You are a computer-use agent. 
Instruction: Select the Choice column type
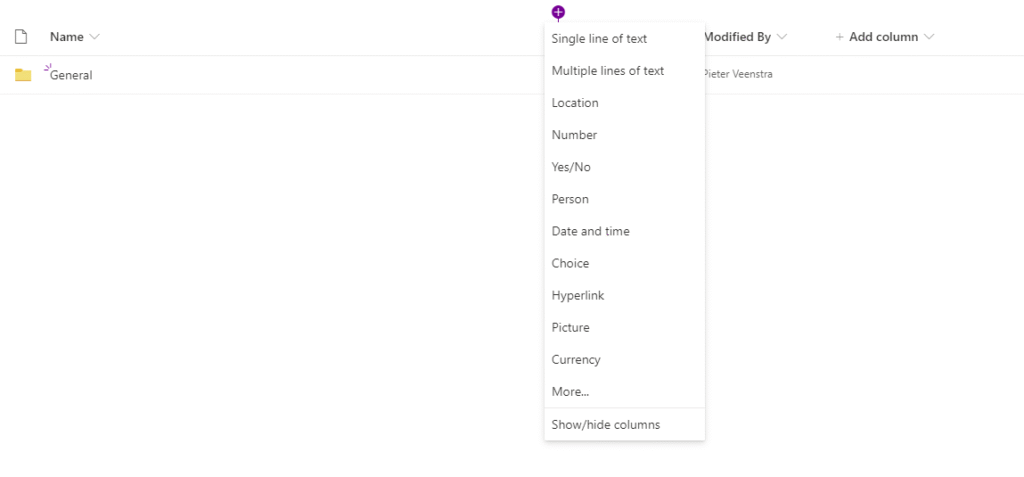(x=624, y=263)
